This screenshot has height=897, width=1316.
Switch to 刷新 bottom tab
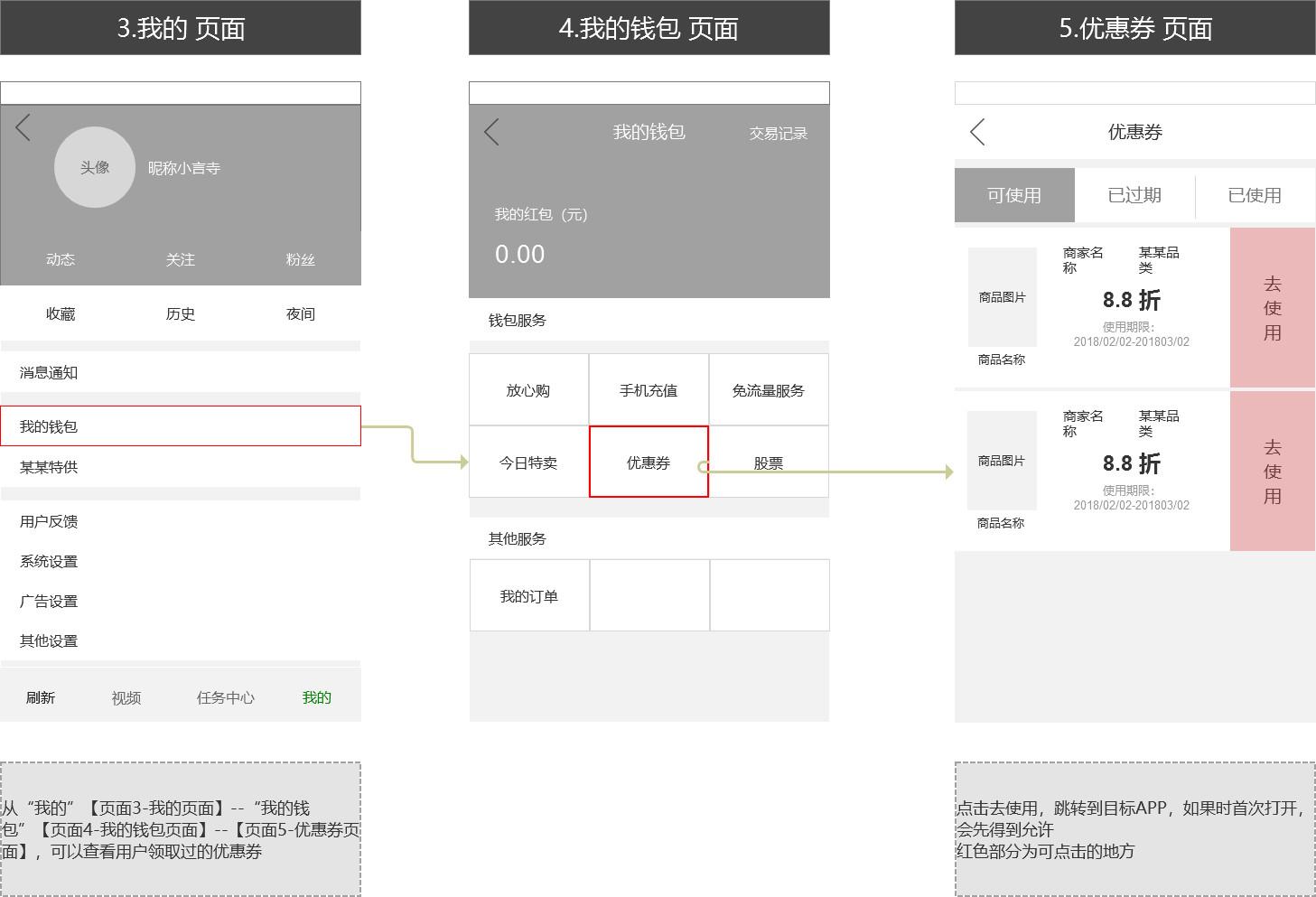click(x=41, y=697)
